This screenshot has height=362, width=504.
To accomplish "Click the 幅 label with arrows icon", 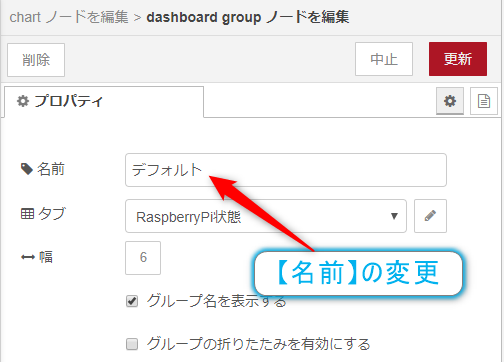I will point(37,257).
